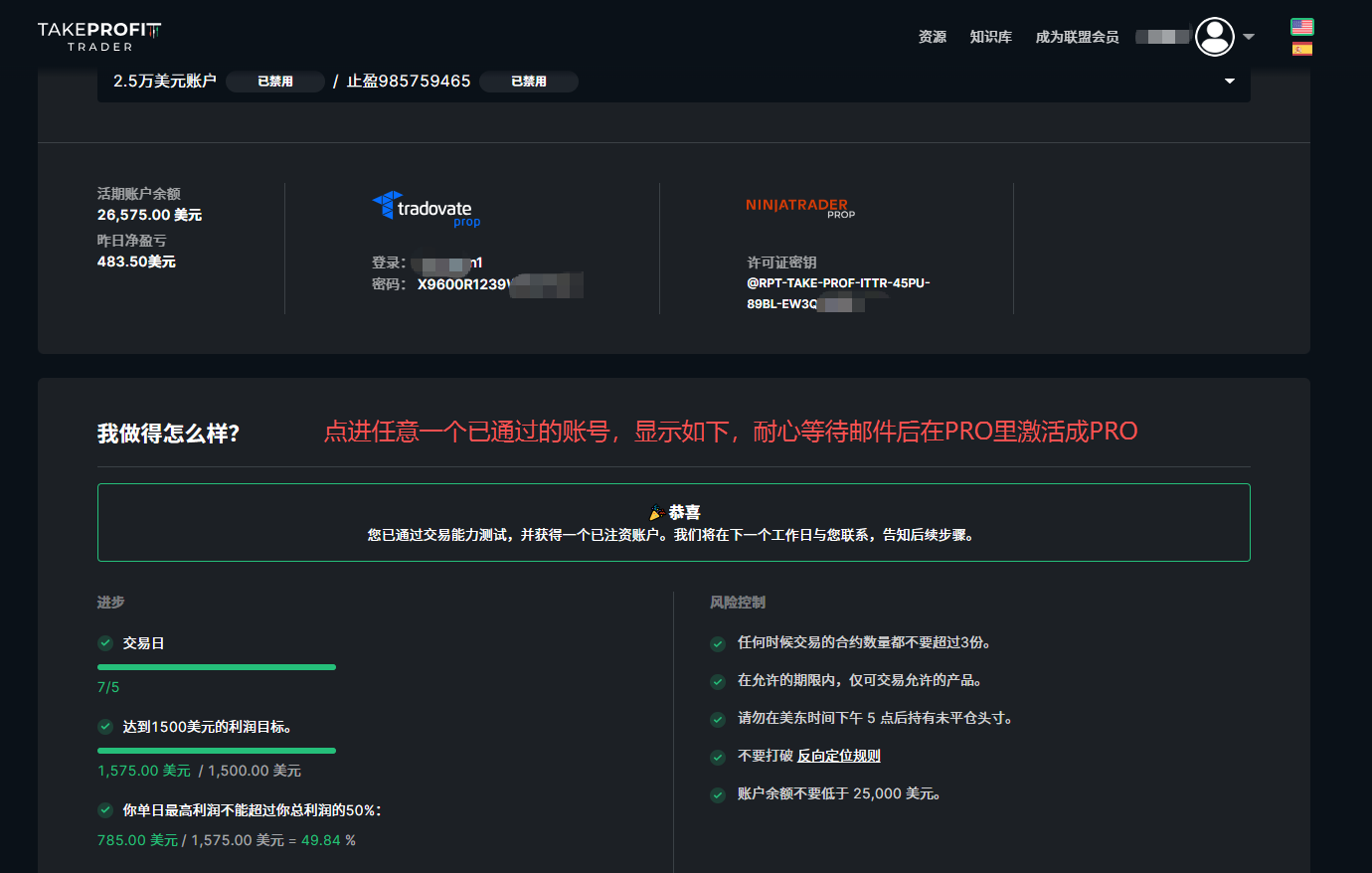Click the blurred username next to the avatar
This screenshot has width=1372, height=873.
[x=1162, y=37]
